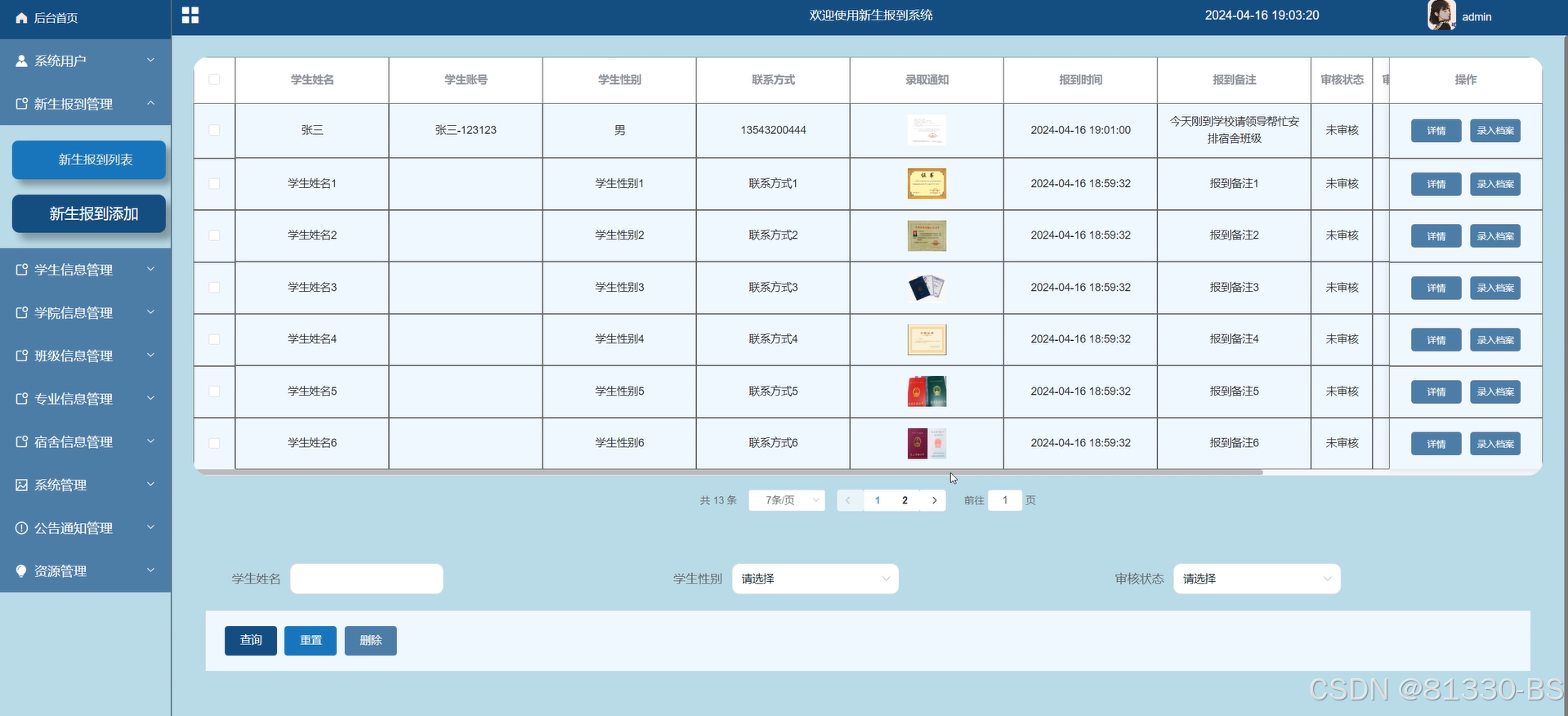The height and width of the screenshot is (716, 1568).
Task: Go to previous page arrow in pagination
Action: point(848,500)
